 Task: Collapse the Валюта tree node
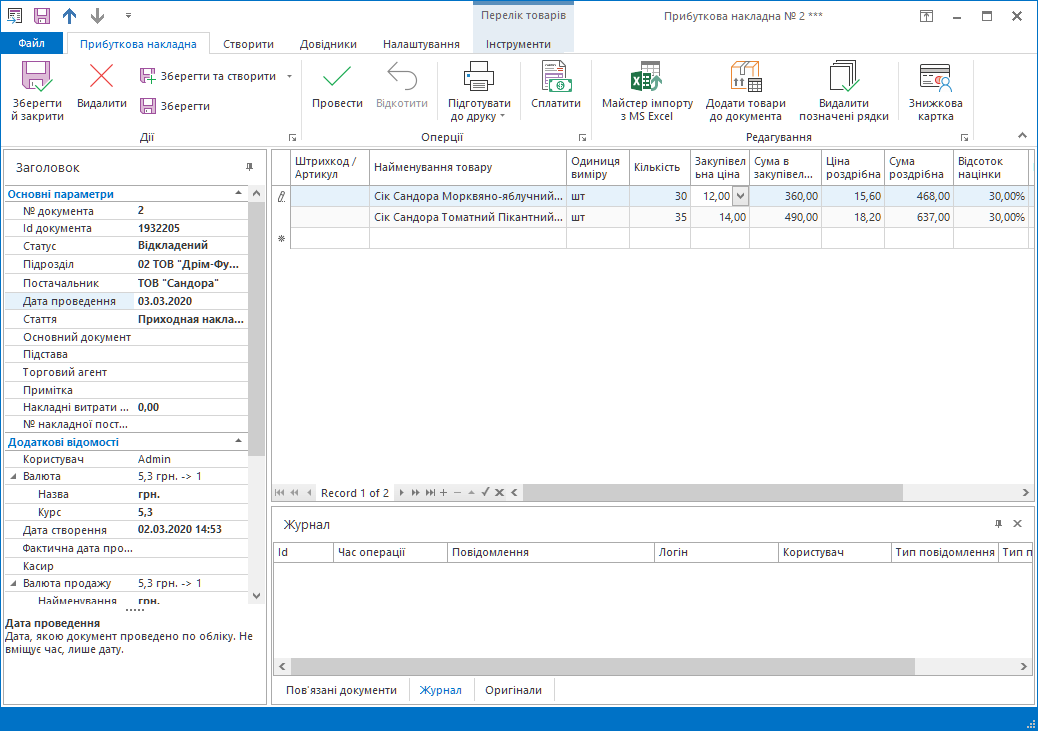(13, 477)
